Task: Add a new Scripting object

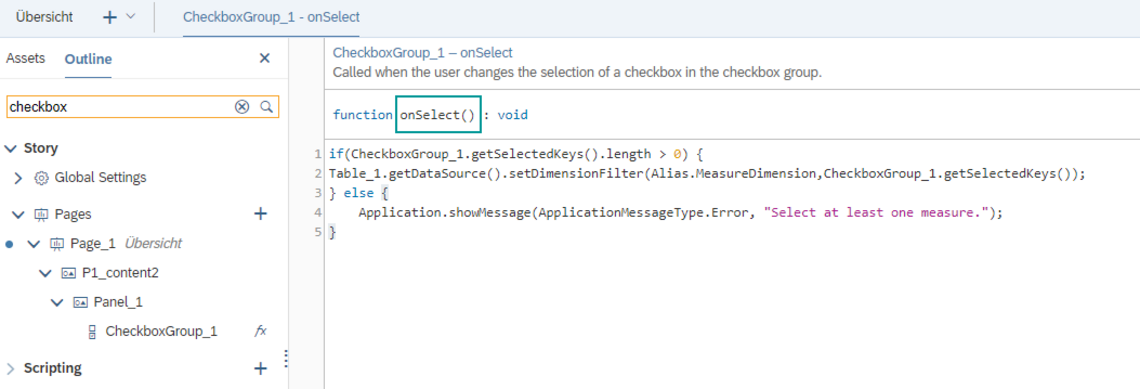Action: coord(260,369)
